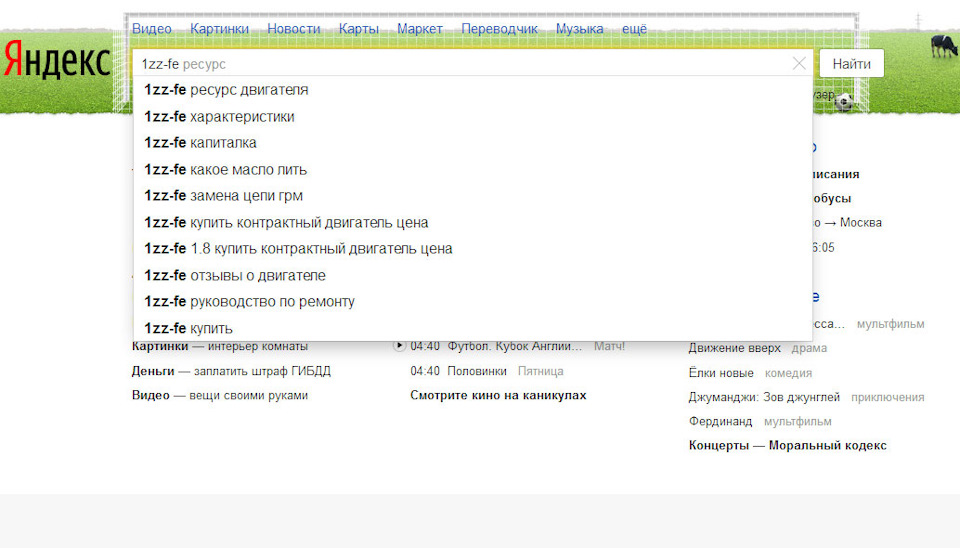Screen dimensions: 960x548
Task: Clear the search field with the X icon
Action: tap(799, 64)
